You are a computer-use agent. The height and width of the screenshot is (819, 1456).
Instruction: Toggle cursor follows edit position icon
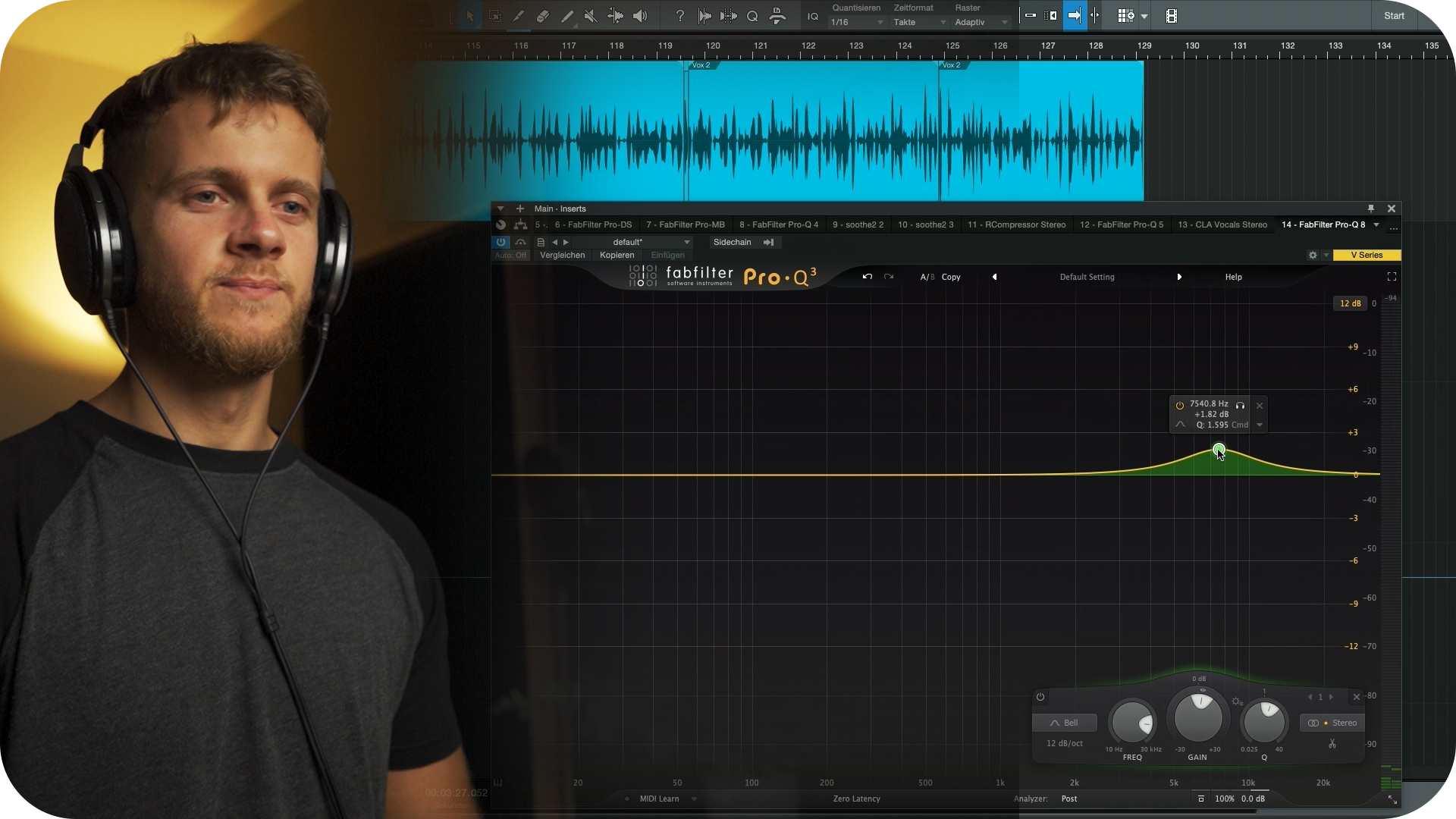[x=1095, y=16]
